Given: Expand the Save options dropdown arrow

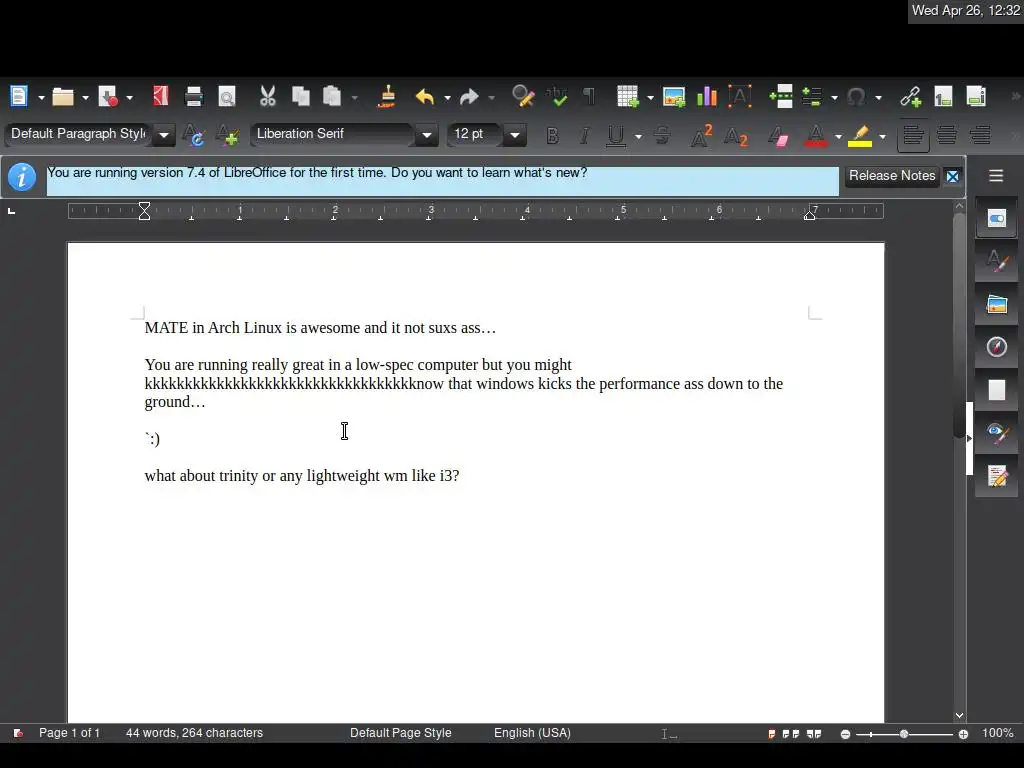Looking at the screenshot, I should 129,98.
